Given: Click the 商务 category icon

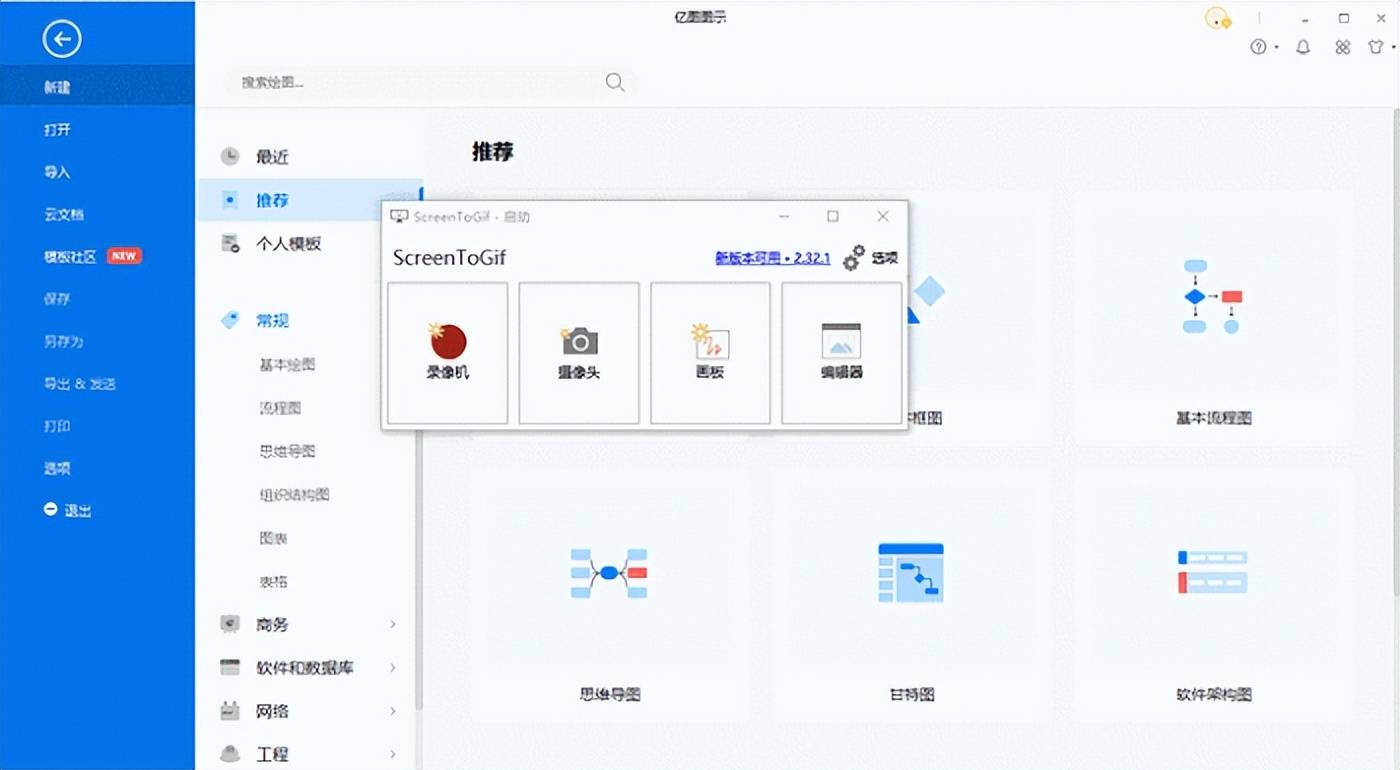Looking at the screenshot, I should [x=230, y=624].
